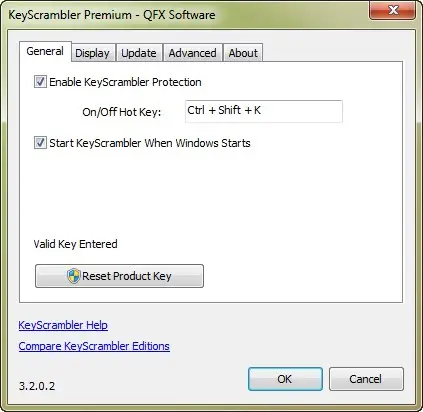This screenshot has width=423, height=412.
Task: Confirm settings with the OK button
Action: coord(285,379)
